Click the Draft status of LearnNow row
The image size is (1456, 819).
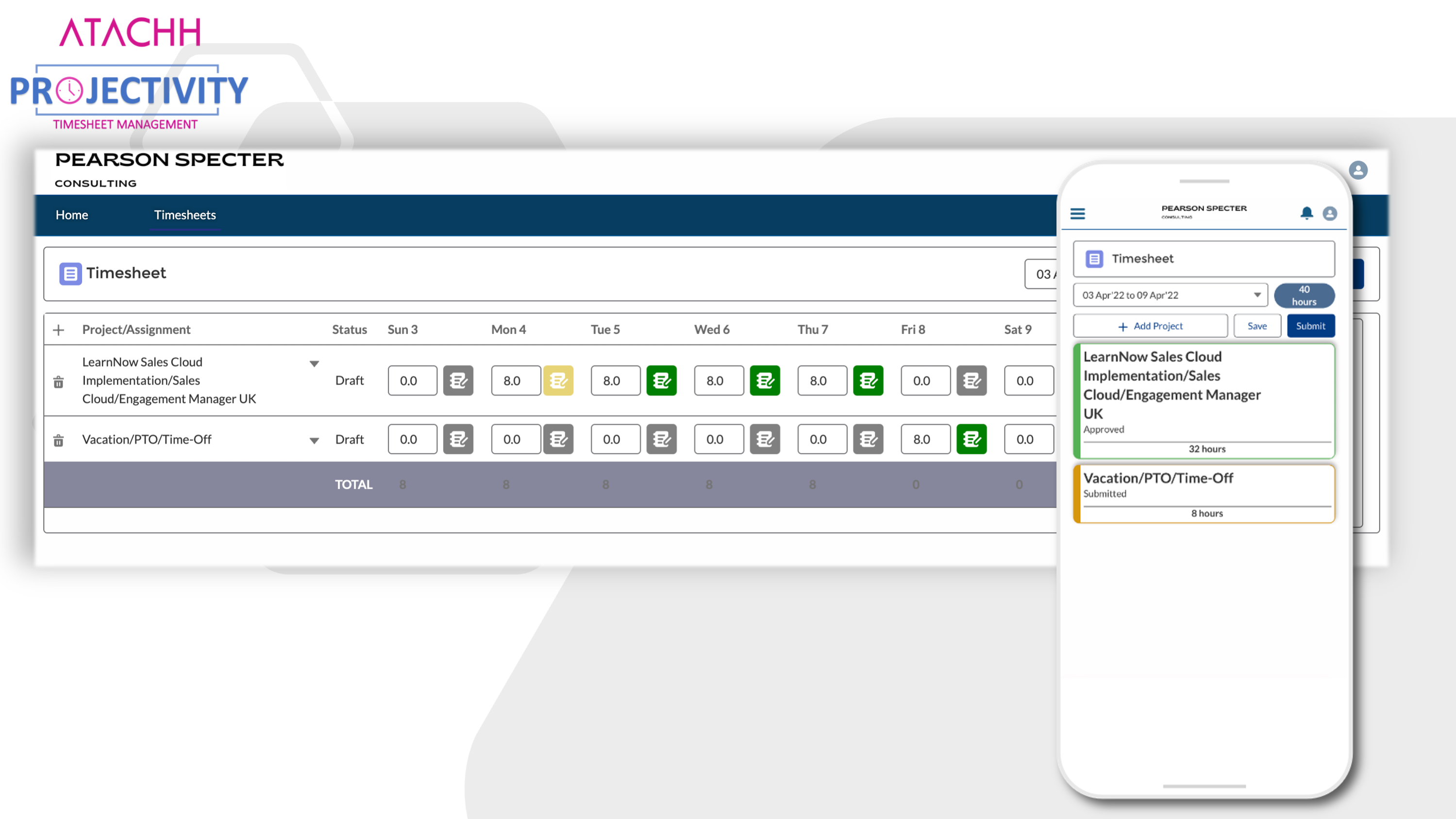[x=349, y=381]
